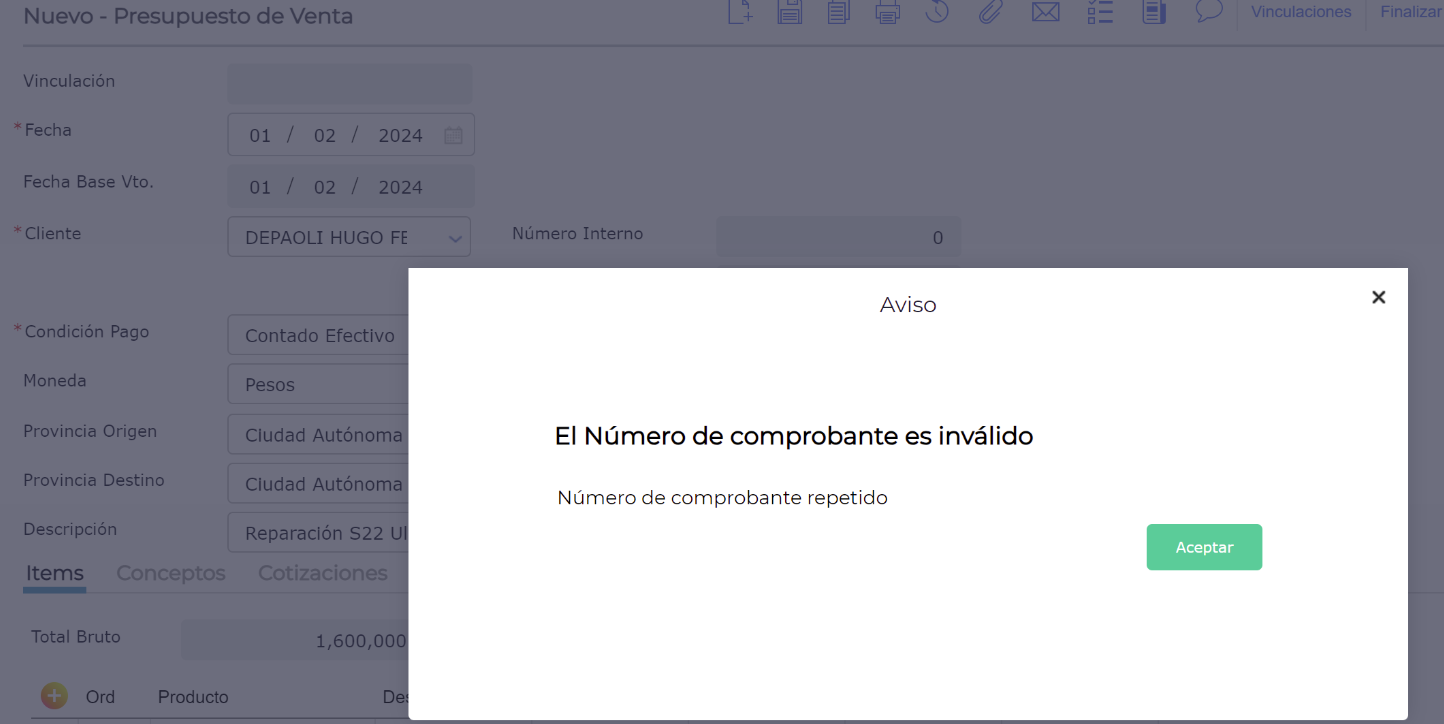
Task: Open the calendar picker for Fecha
Action: pos(453,135)
